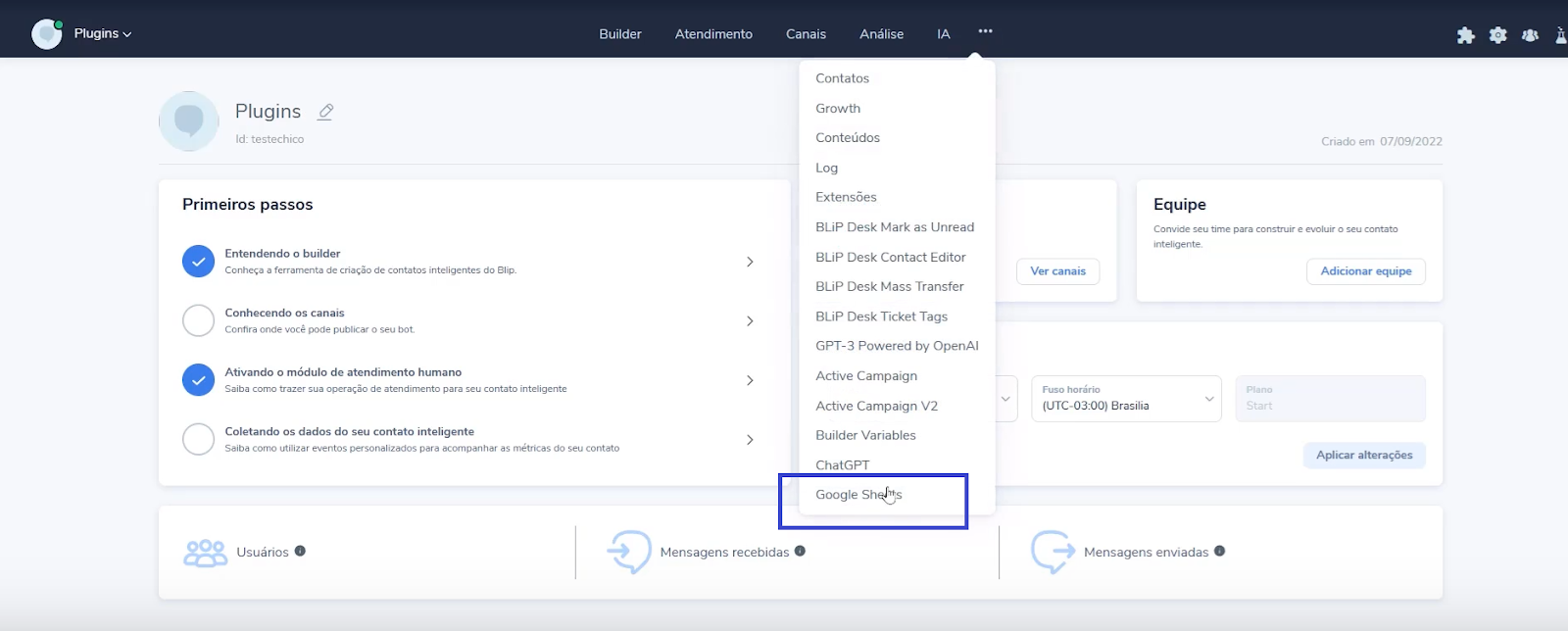Open the Builder tab

[620, 33]
